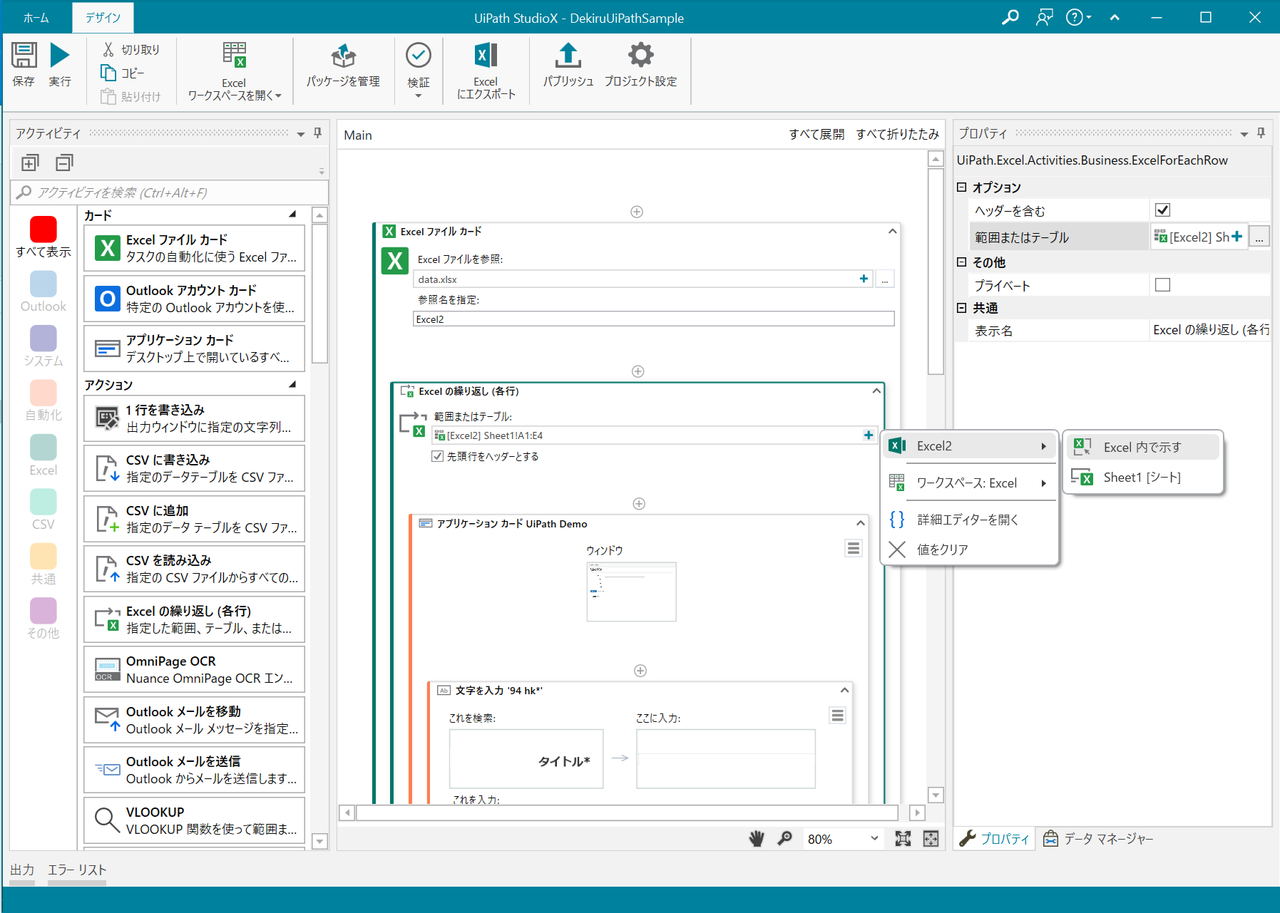Open パッケージを管理 (Manage Packages)
Screen dimensions: 1280x913
pyautogui.click(x=343, y=66)
